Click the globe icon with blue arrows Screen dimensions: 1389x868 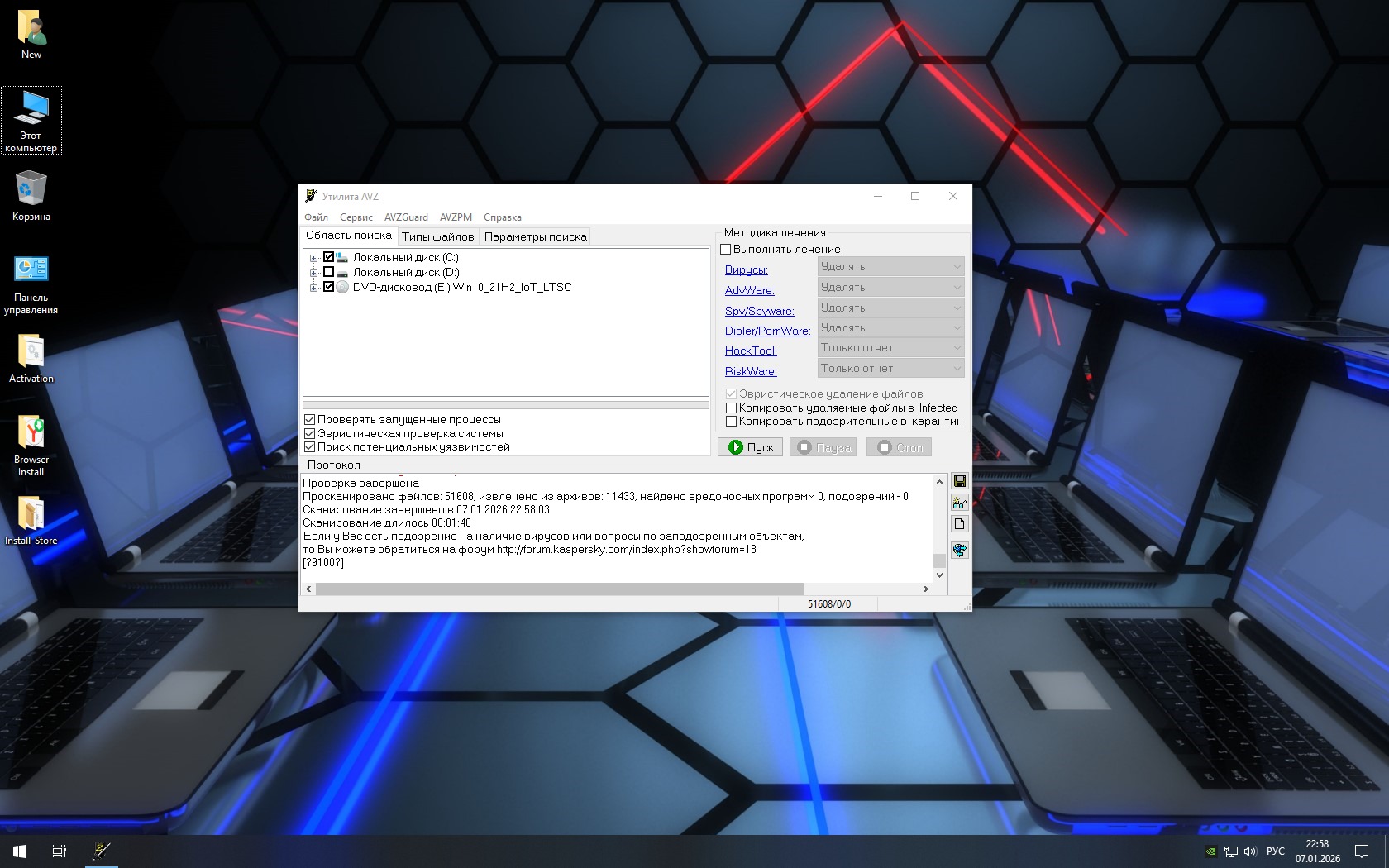pyautogui.click(x=959, y=550)
